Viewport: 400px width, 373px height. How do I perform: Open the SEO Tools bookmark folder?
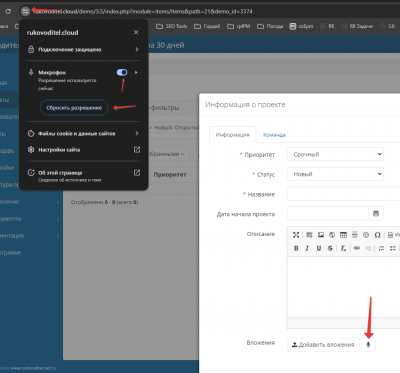172,26
